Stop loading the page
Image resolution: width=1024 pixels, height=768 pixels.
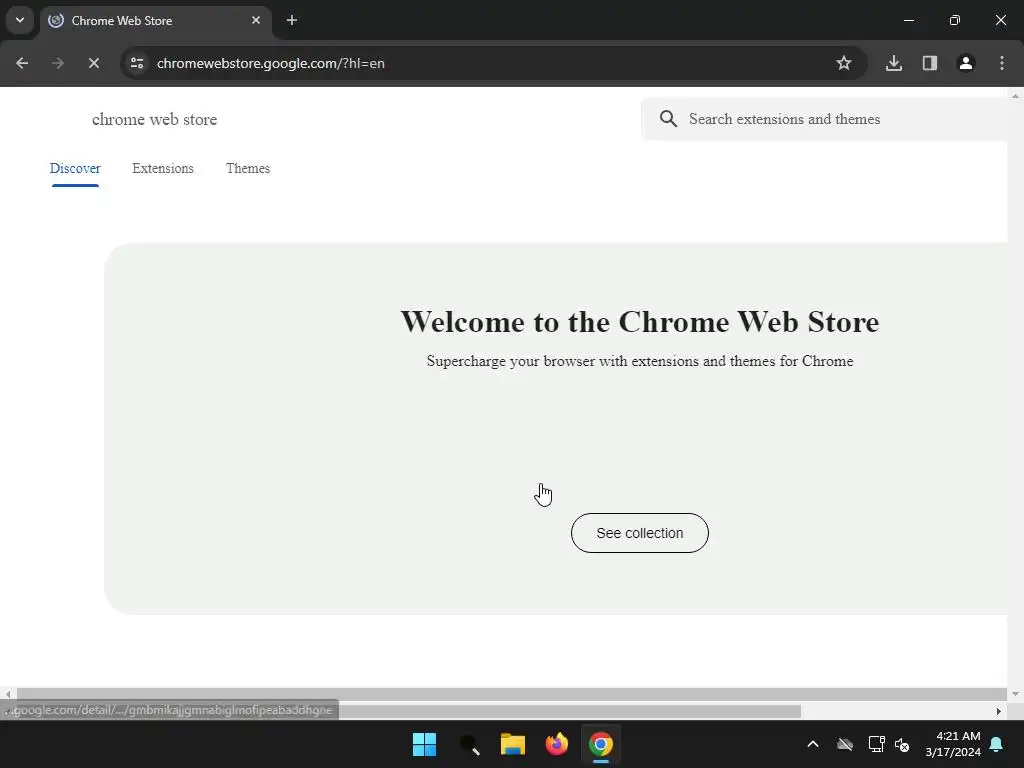(93, 63)
